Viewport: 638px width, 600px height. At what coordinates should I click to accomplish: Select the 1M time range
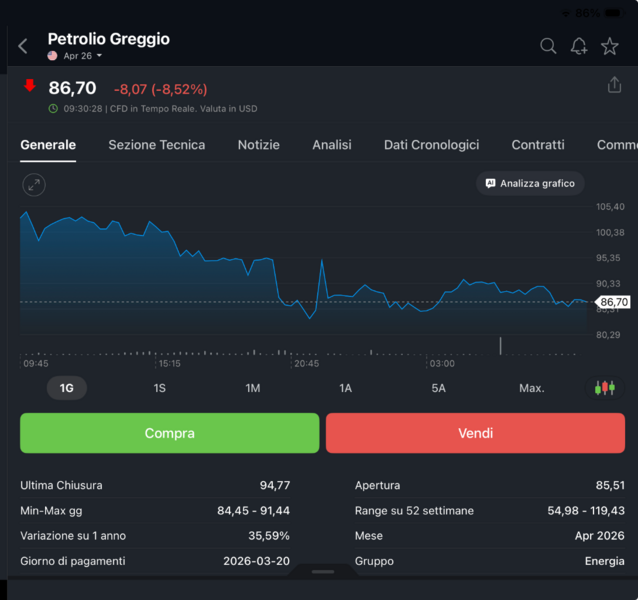[253, 388]
